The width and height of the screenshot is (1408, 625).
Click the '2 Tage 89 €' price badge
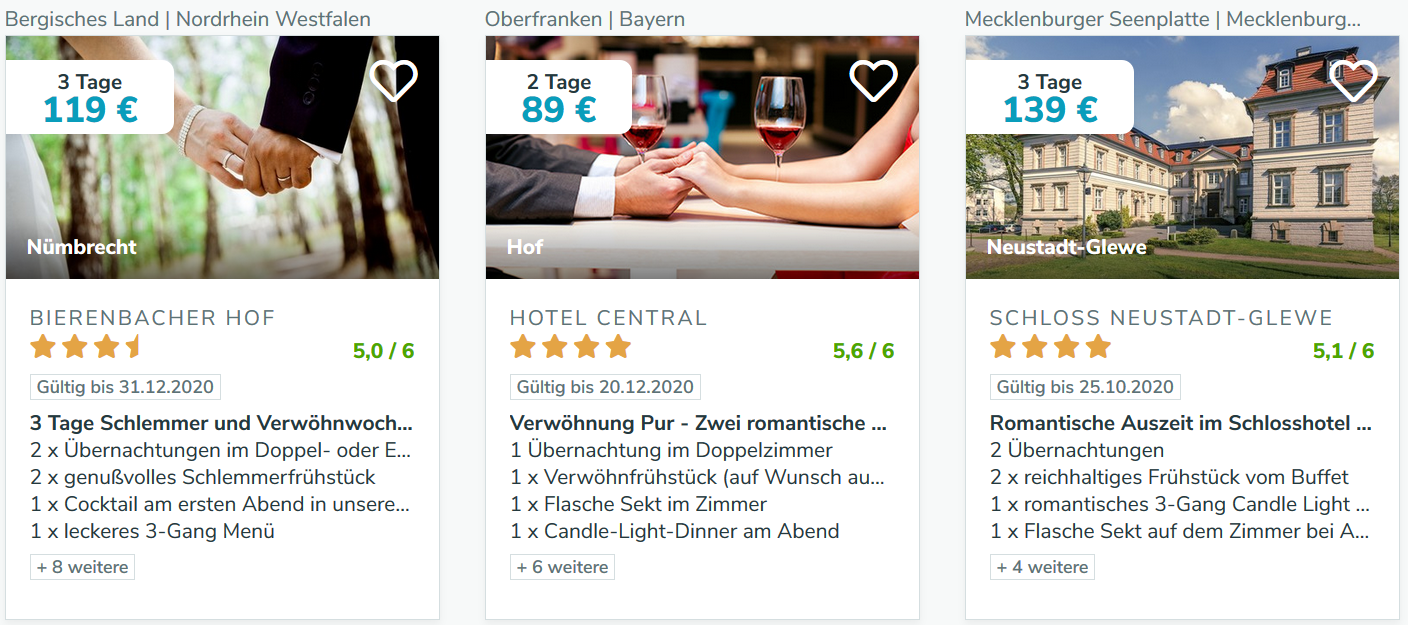(x=559, y=97)
